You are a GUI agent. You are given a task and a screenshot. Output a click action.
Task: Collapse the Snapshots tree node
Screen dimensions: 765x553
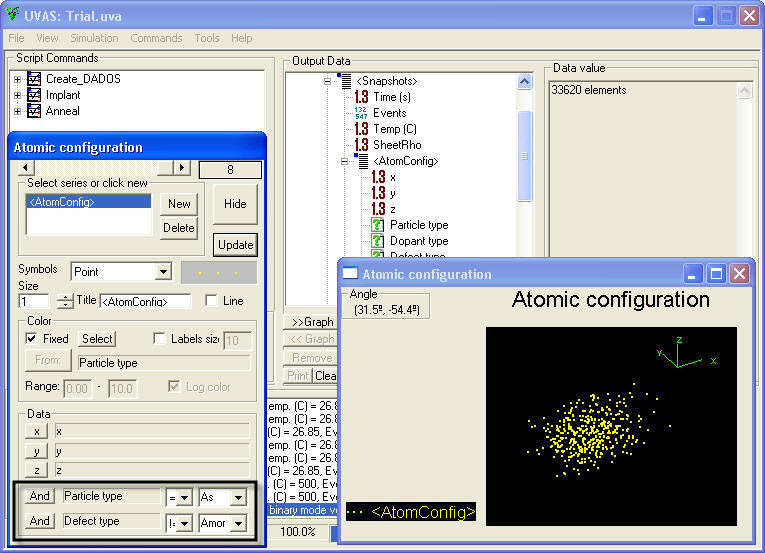pyautogui.click(x=327, y=82)
